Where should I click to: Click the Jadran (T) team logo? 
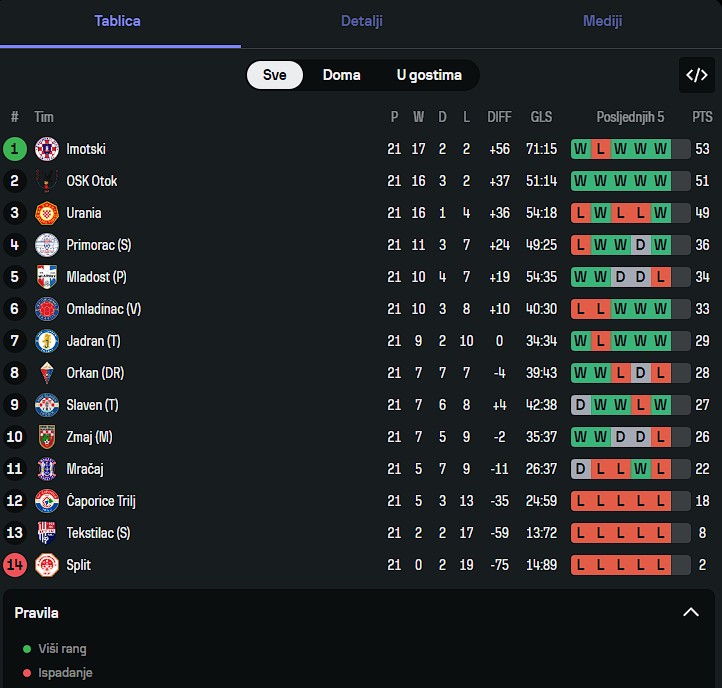pos(47,341)
